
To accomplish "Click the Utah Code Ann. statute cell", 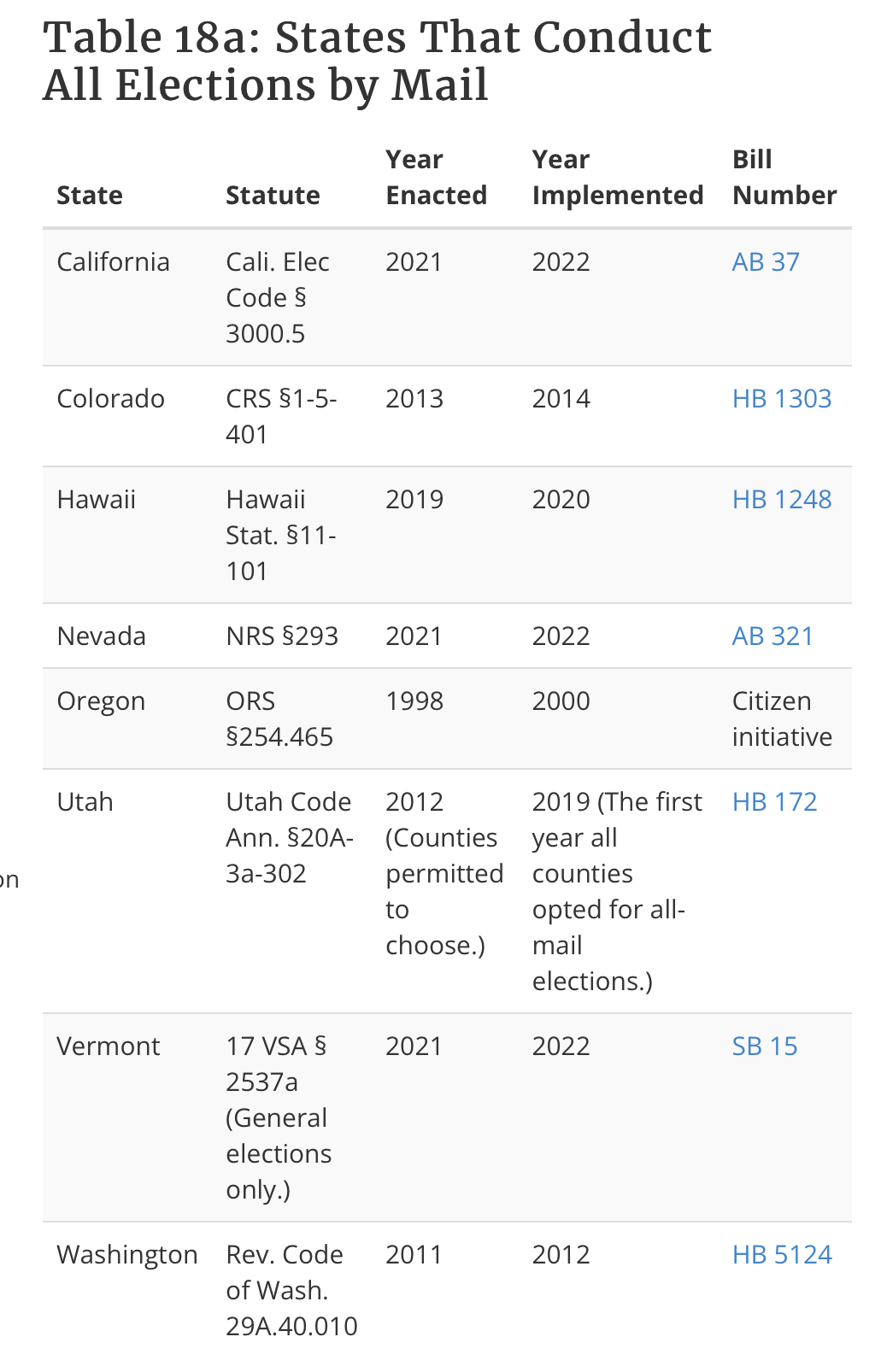I will (x=290, y=837).
